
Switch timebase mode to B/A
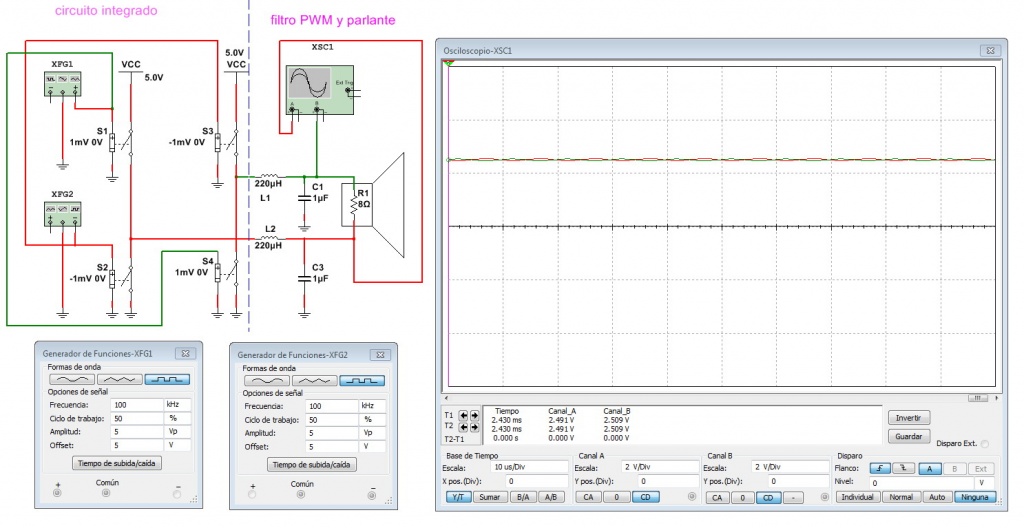point(522,497)
